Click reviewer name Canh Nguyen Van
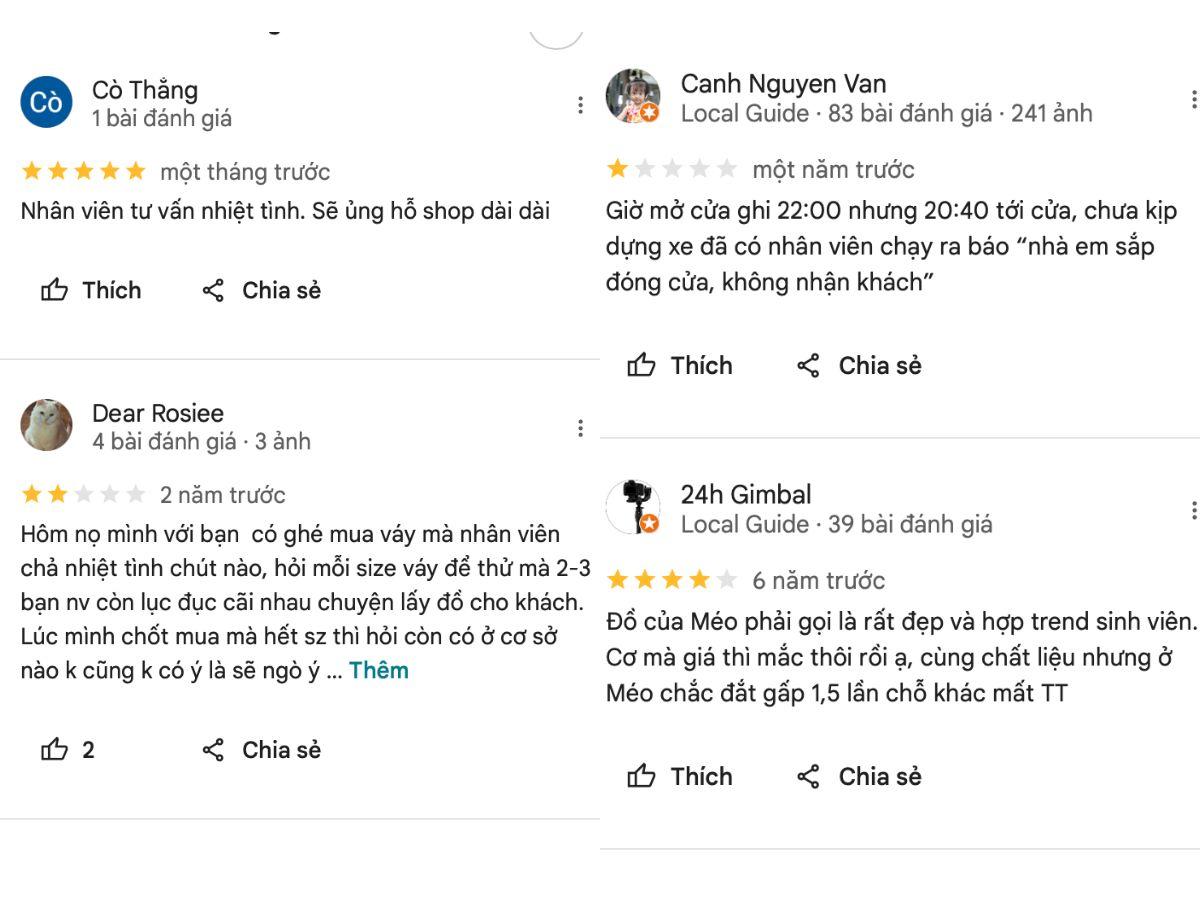Viewport: 1200px width, 900px height. tap(783, 84)
